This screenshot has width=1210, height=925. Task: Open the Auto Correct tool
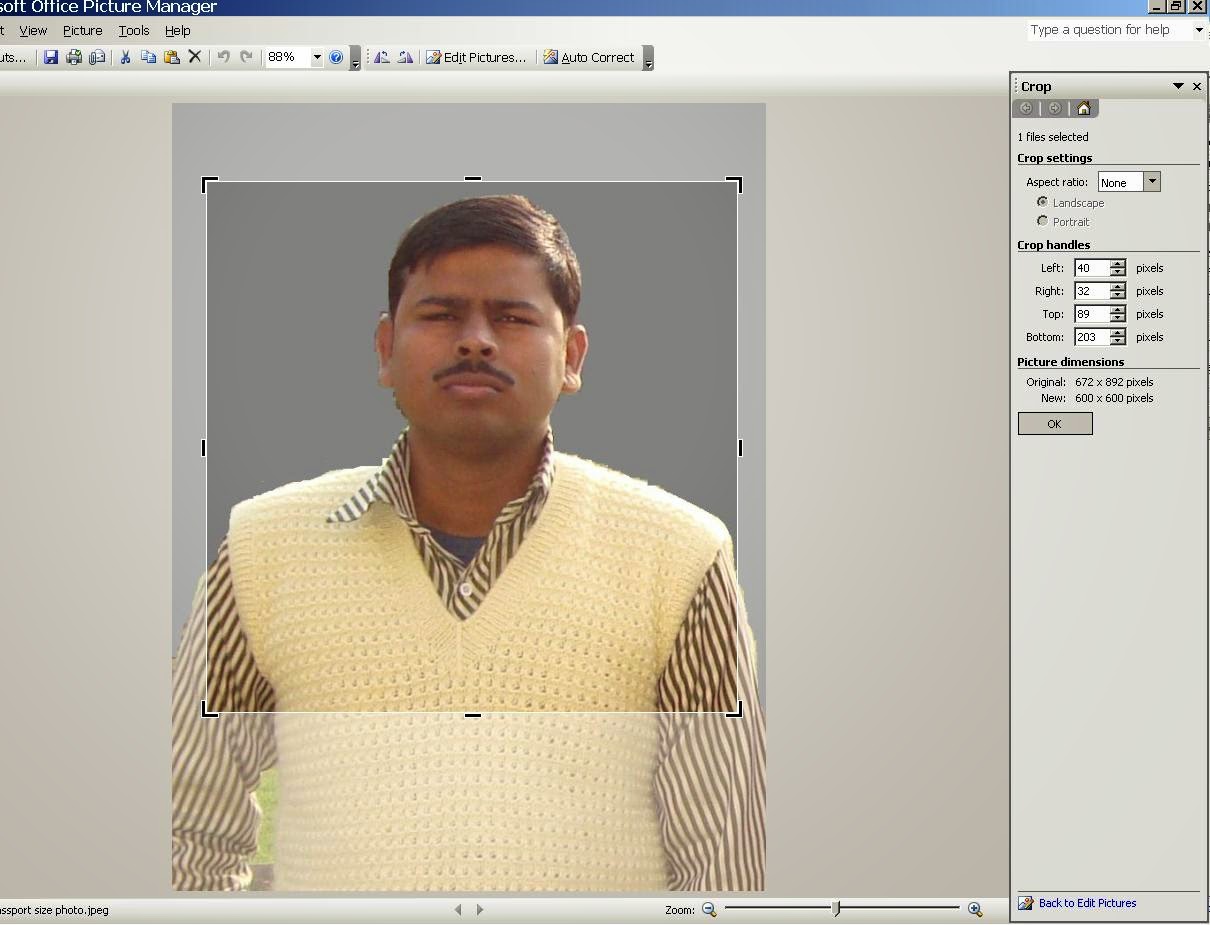[x=589, y=57]
